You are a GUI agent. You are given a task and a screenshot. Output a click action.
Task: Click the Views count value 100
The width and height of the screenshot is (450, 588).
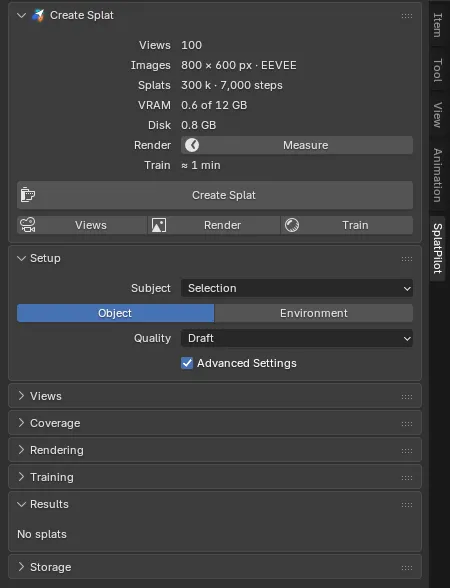[x=192, y=45]
